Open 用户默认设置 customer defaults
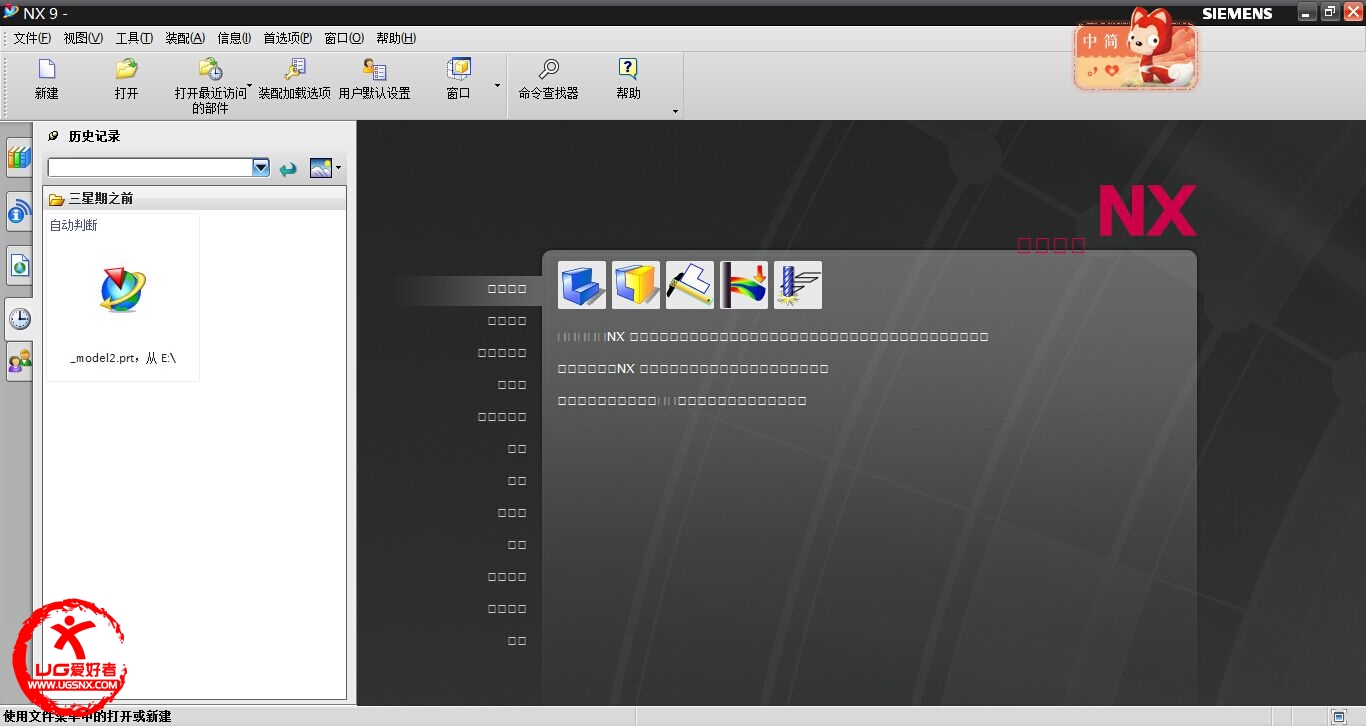This screenshot has width=1366, height=726. tap(375, 69)
